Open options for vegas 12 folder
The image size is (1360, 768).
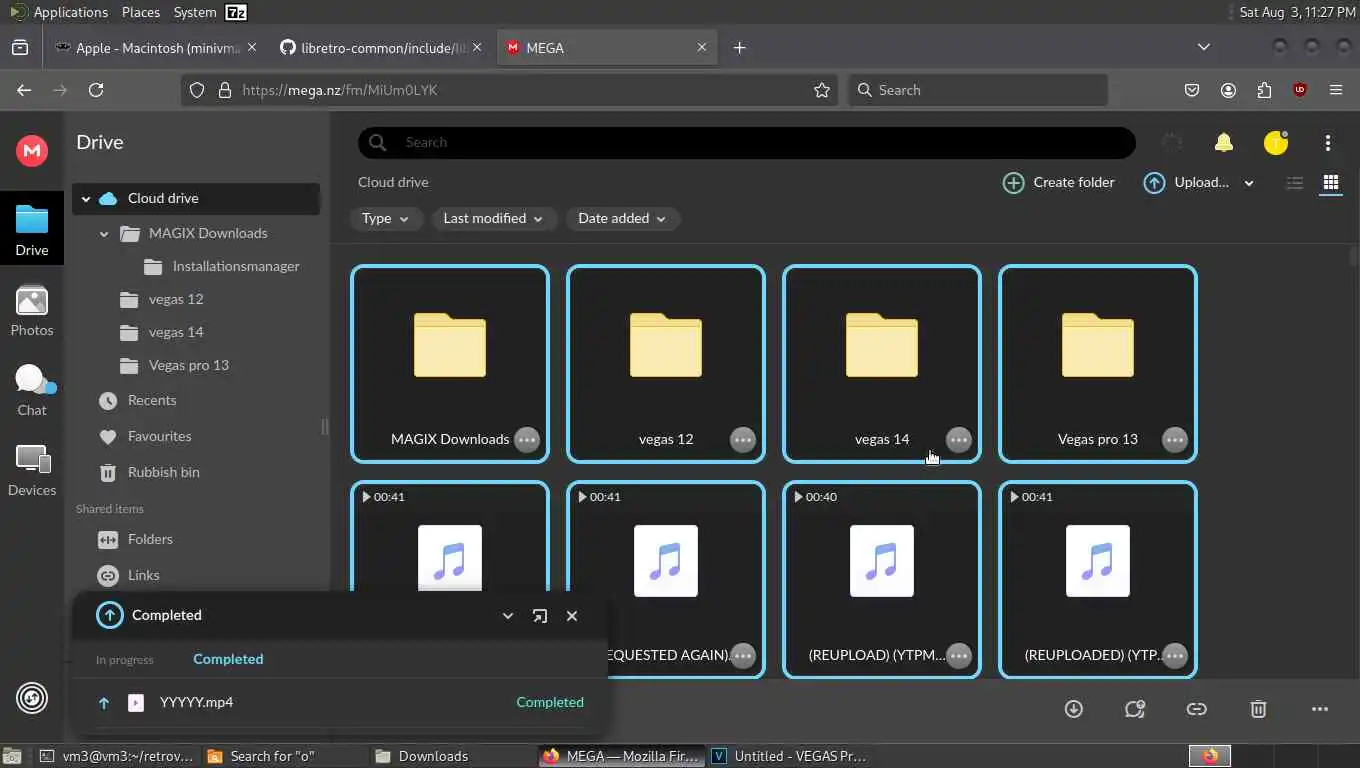tap(743, 439)
